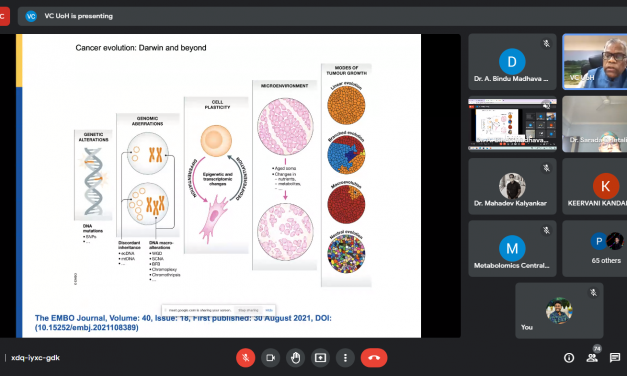The height and width of the screenshot is (376, 627).
Task: Select the Dr. Sarada video tile
Action: click(x=595, y=124)
